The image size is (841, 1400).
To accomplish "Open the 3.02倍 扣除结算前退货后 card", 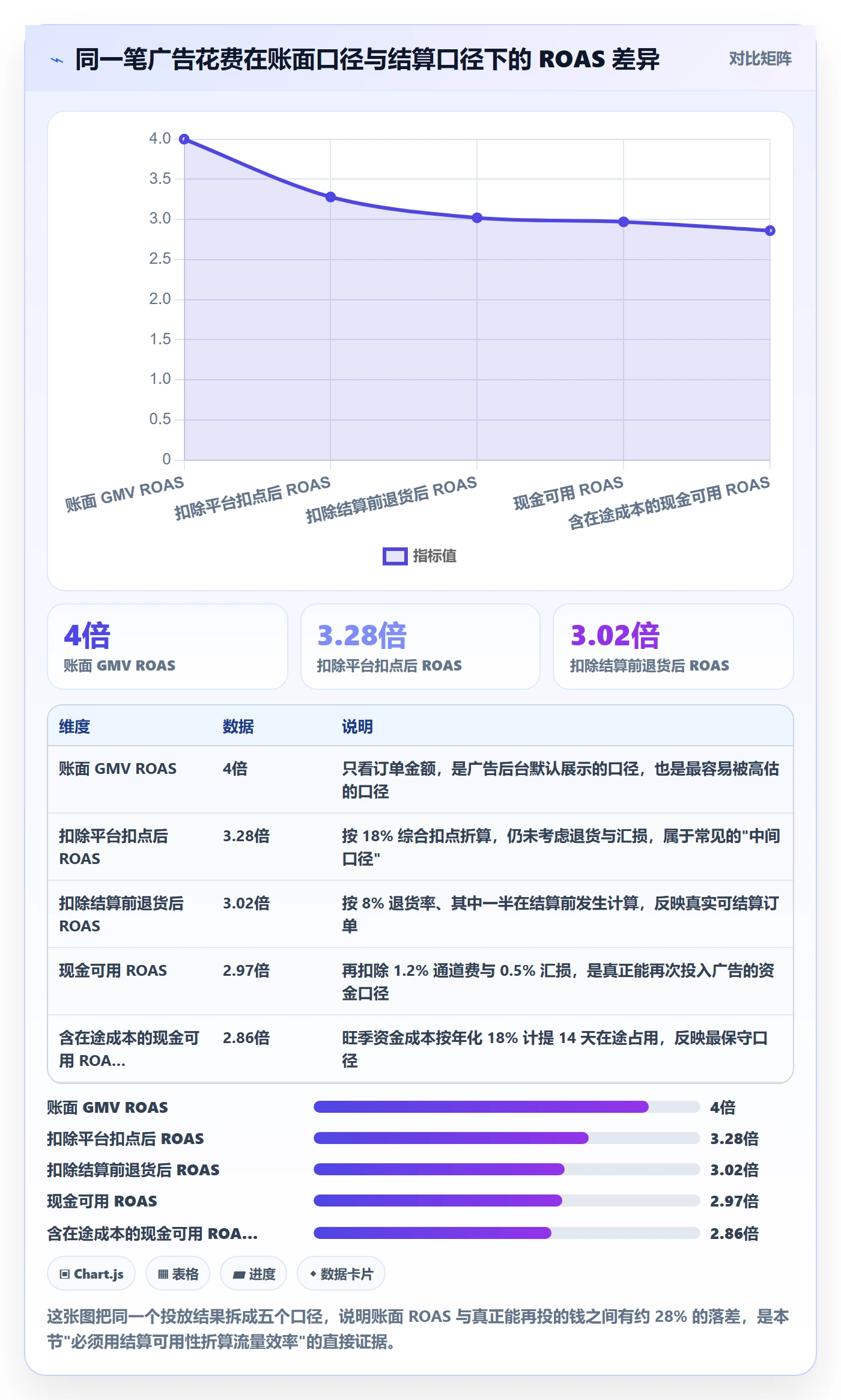I will coord(673,647).
